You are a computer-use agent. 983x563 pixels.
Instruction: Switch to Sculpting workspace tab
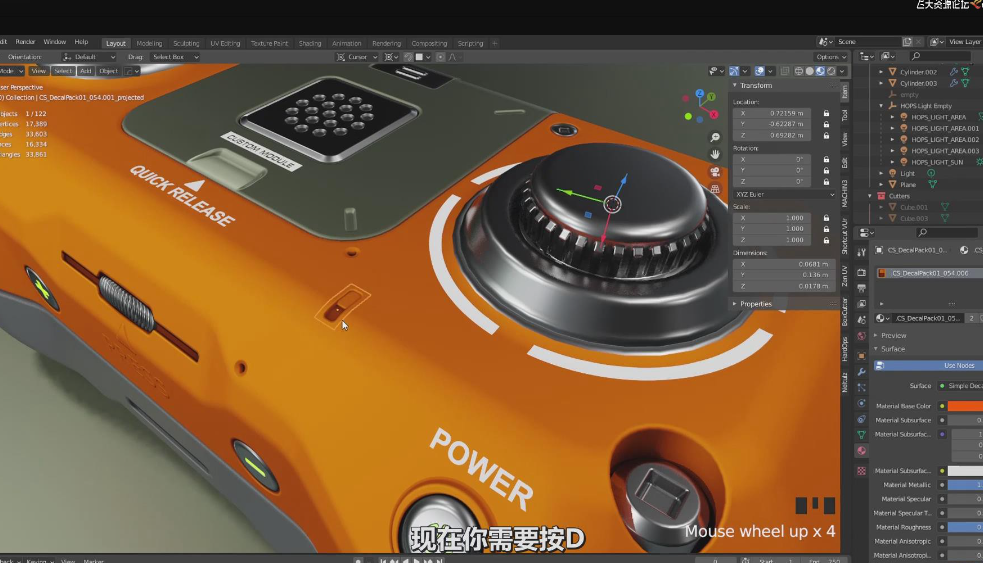(x=186, y=43)
